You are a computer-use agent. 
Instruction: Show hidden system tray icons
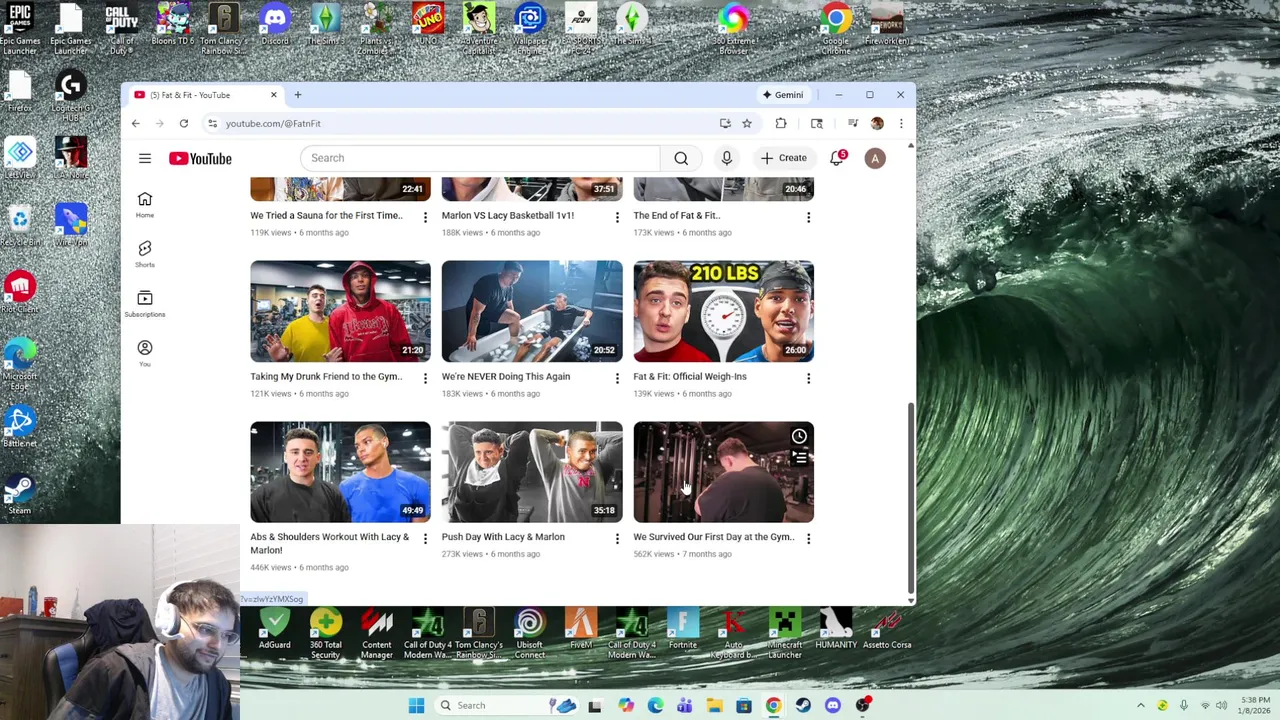pos(1140,705)
